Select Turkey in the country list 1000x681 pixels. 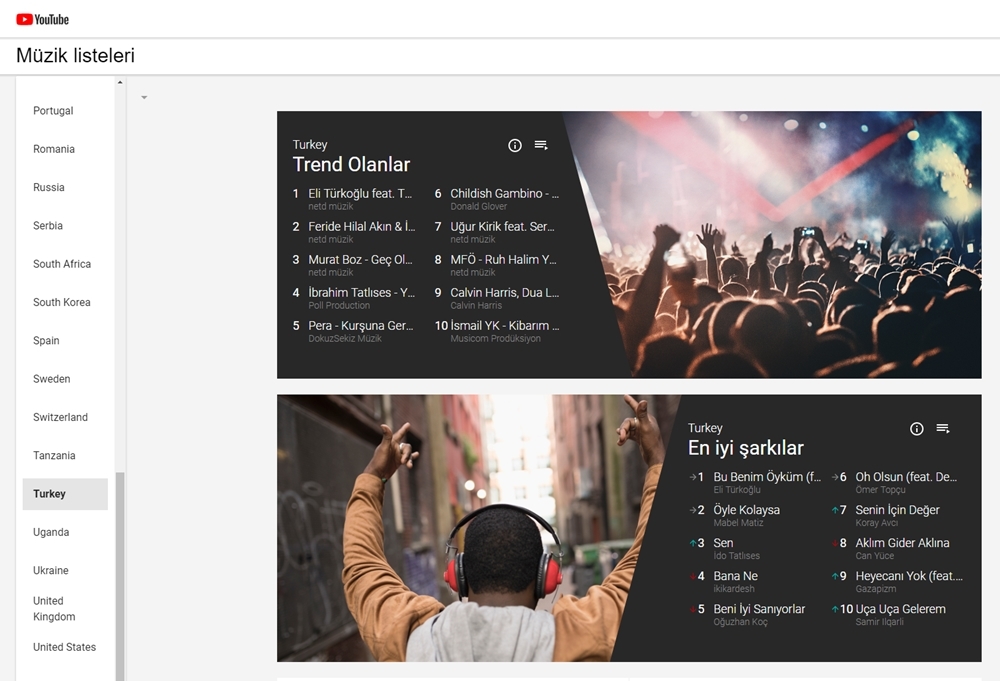[x=50, y=494]
